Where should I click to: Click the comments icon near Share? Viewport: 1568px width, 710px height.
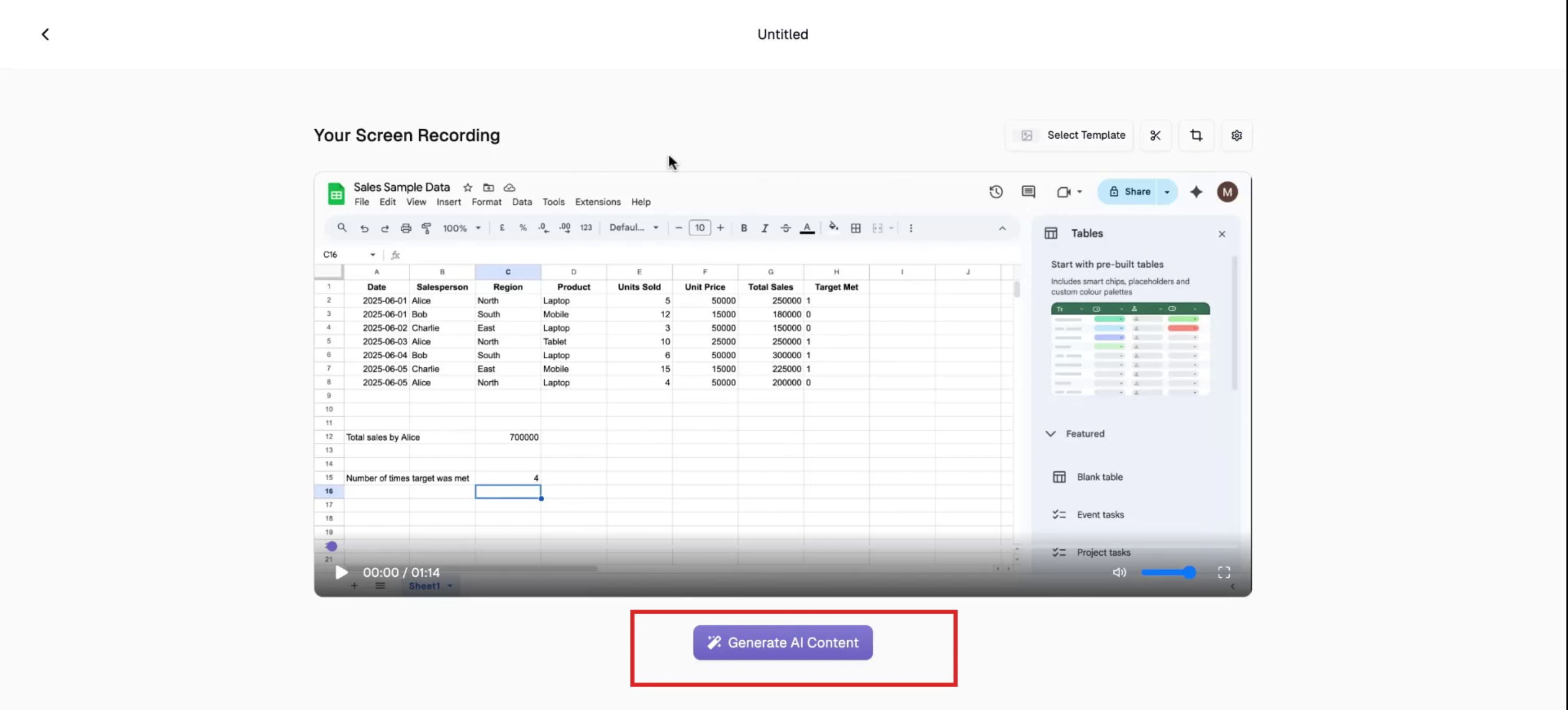point(1028,192)
